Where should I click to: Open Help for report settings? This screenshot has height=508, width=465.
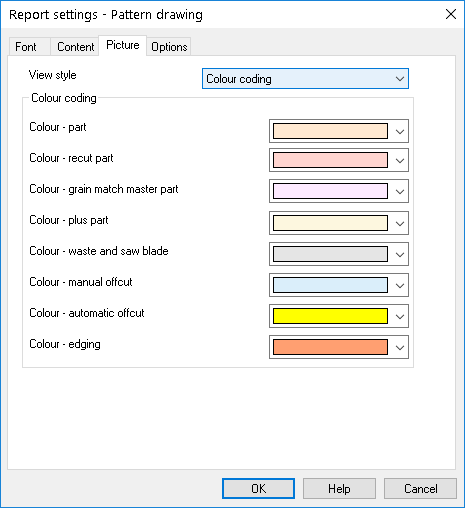tap(339, 489)
